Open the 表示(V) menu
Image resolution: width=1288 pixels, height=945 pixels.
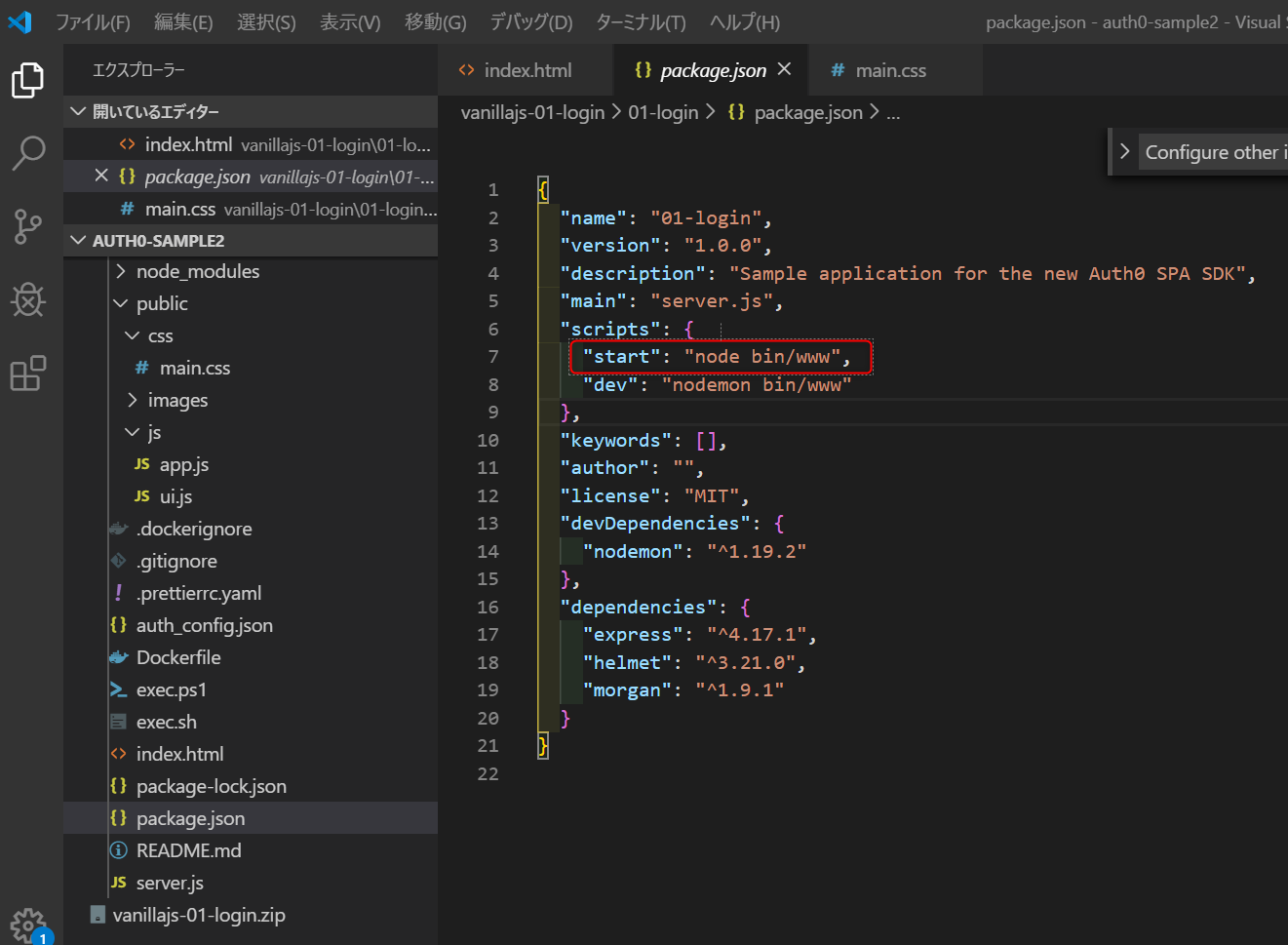click(350, 21)
